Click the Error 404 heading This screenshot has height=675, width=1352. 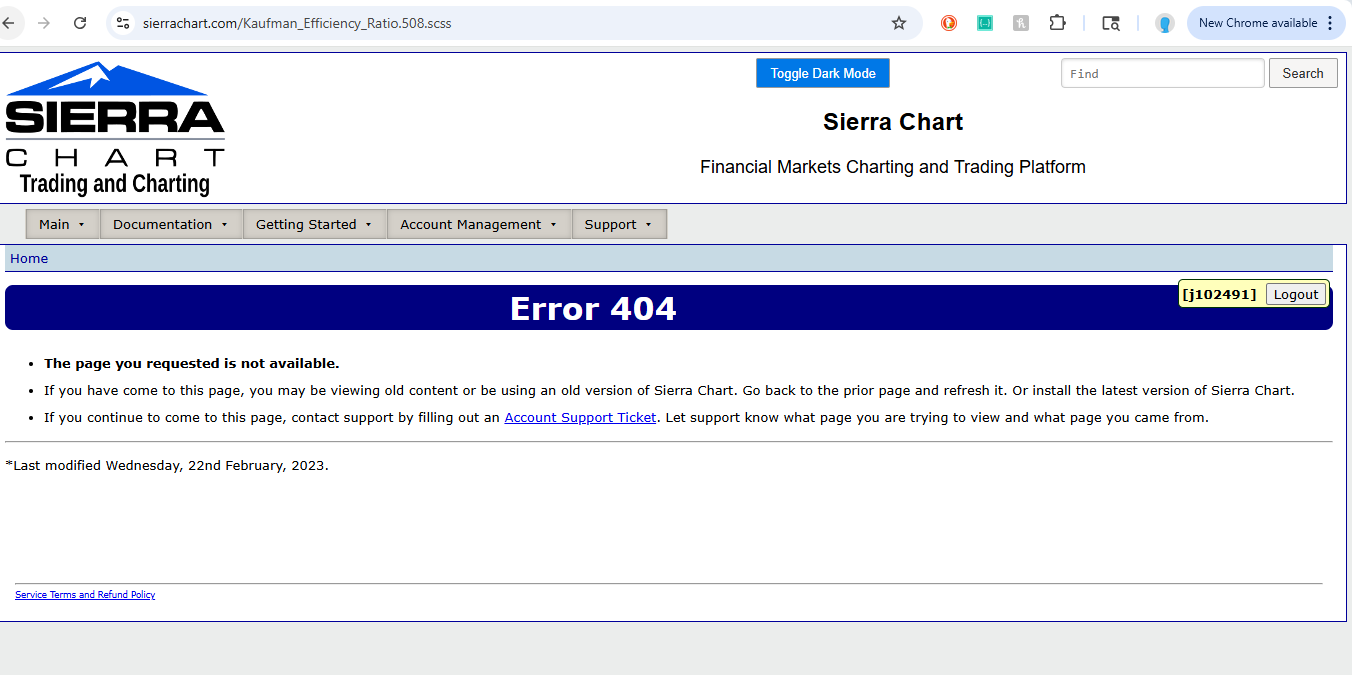593,308
